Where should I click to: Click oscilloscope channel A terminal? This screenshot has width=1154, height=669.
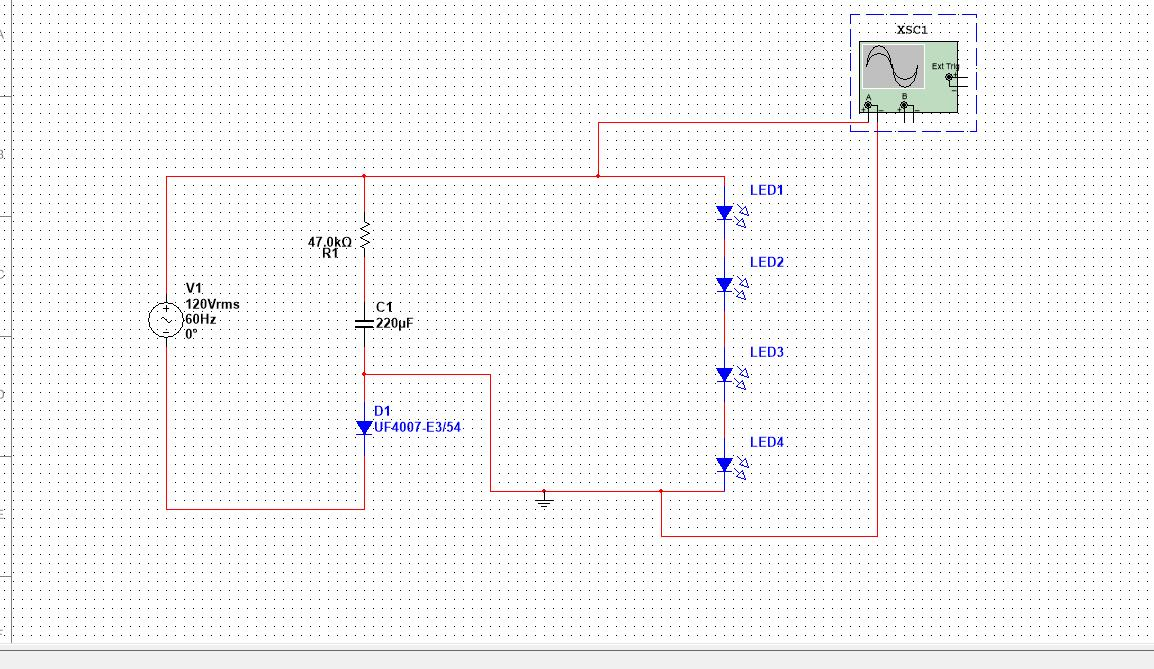click(x=868, y=106)
